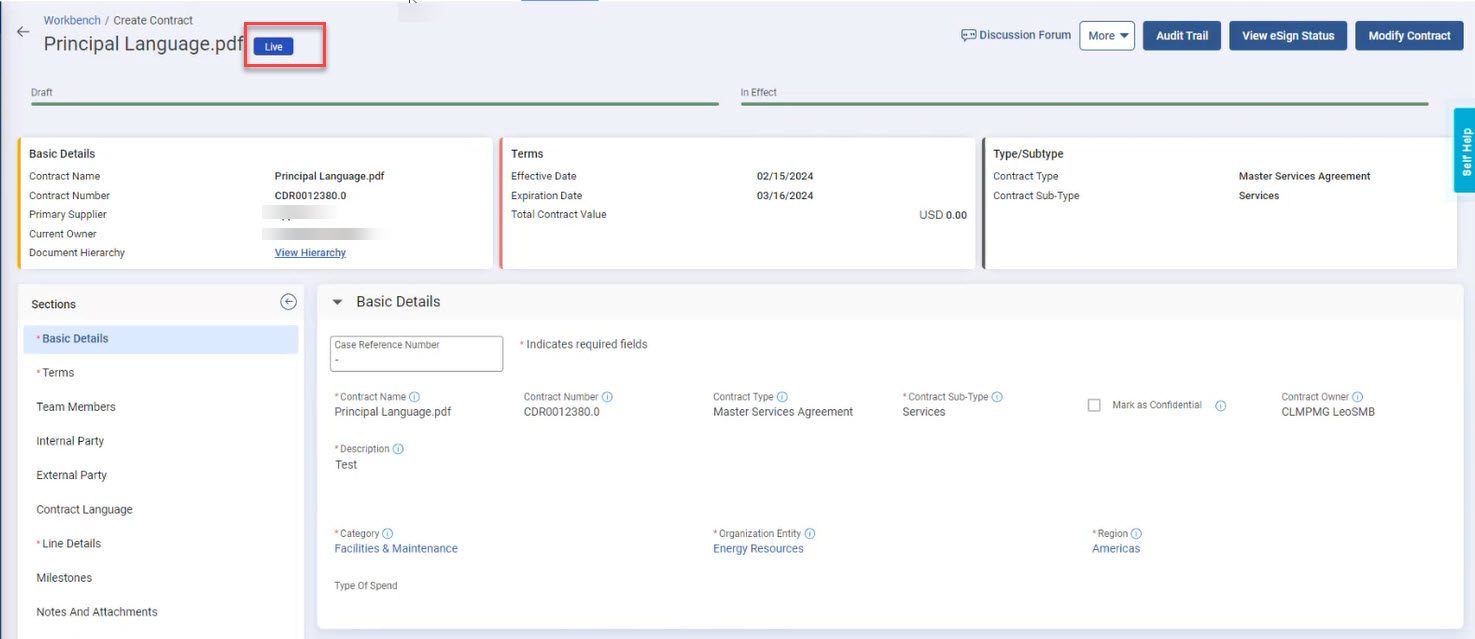Check the Mark as Confidential checkbox
The height and width of the screenshot is (639, 1475).
(x=1094, y=405)
